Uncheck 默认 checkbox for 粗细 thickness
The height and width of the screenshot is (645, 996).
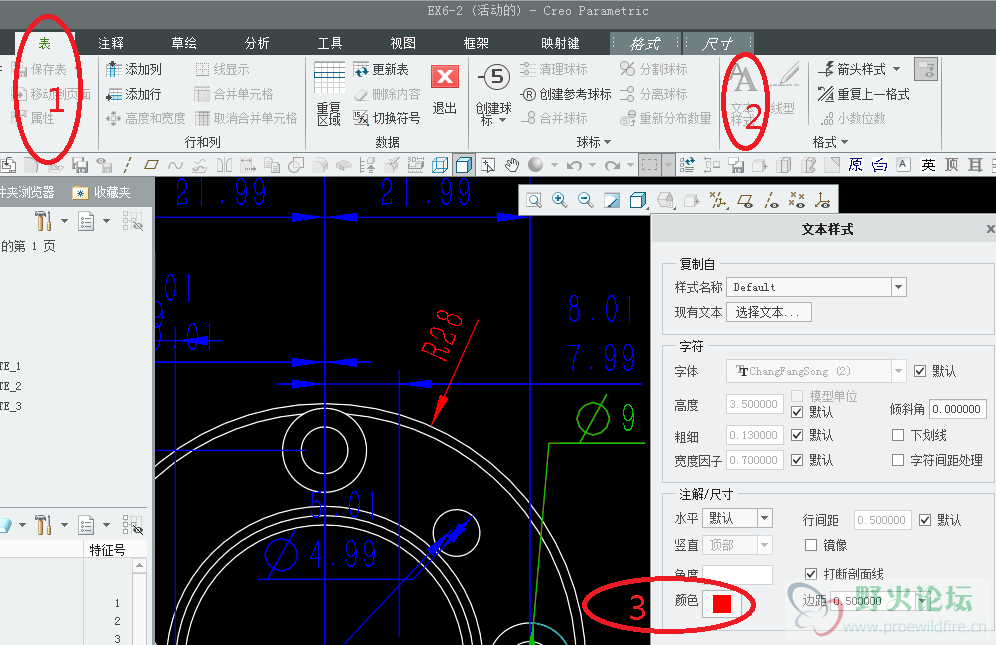[x=797, y=435]
